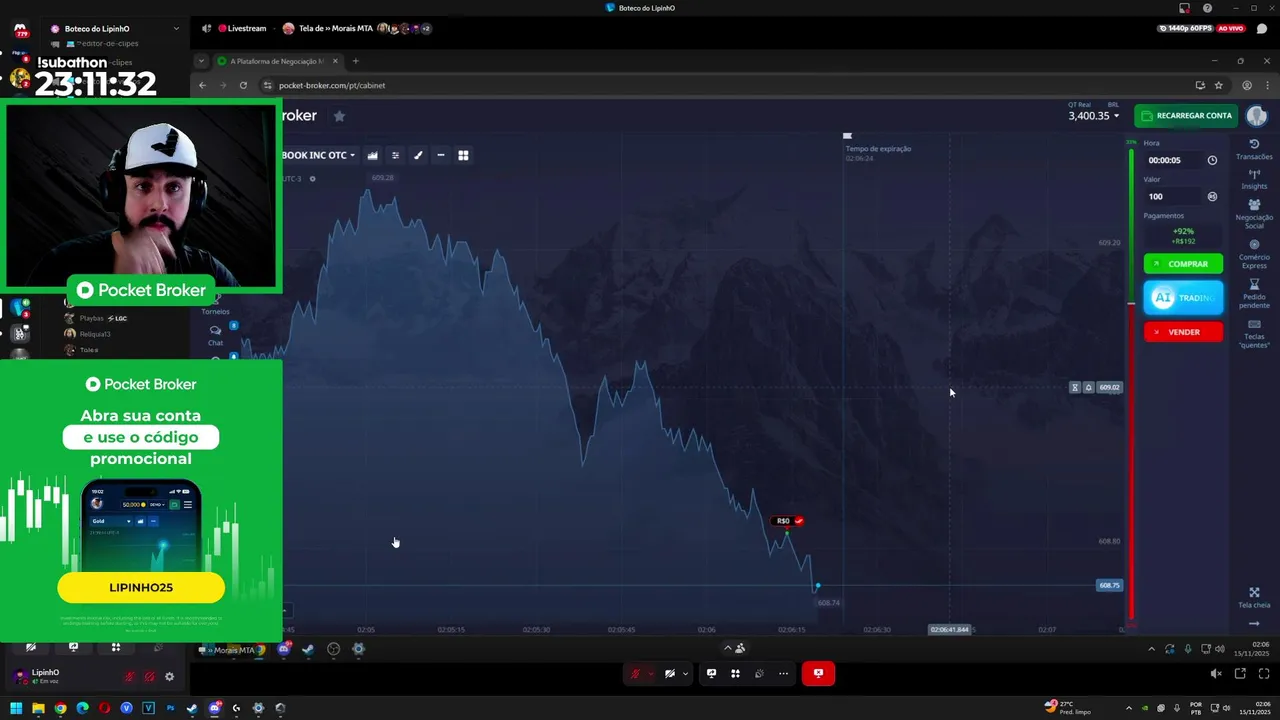Open Teclas quentes hotkeys panel
This screenshot has height=720, width=1280.
click(1254, 334)
